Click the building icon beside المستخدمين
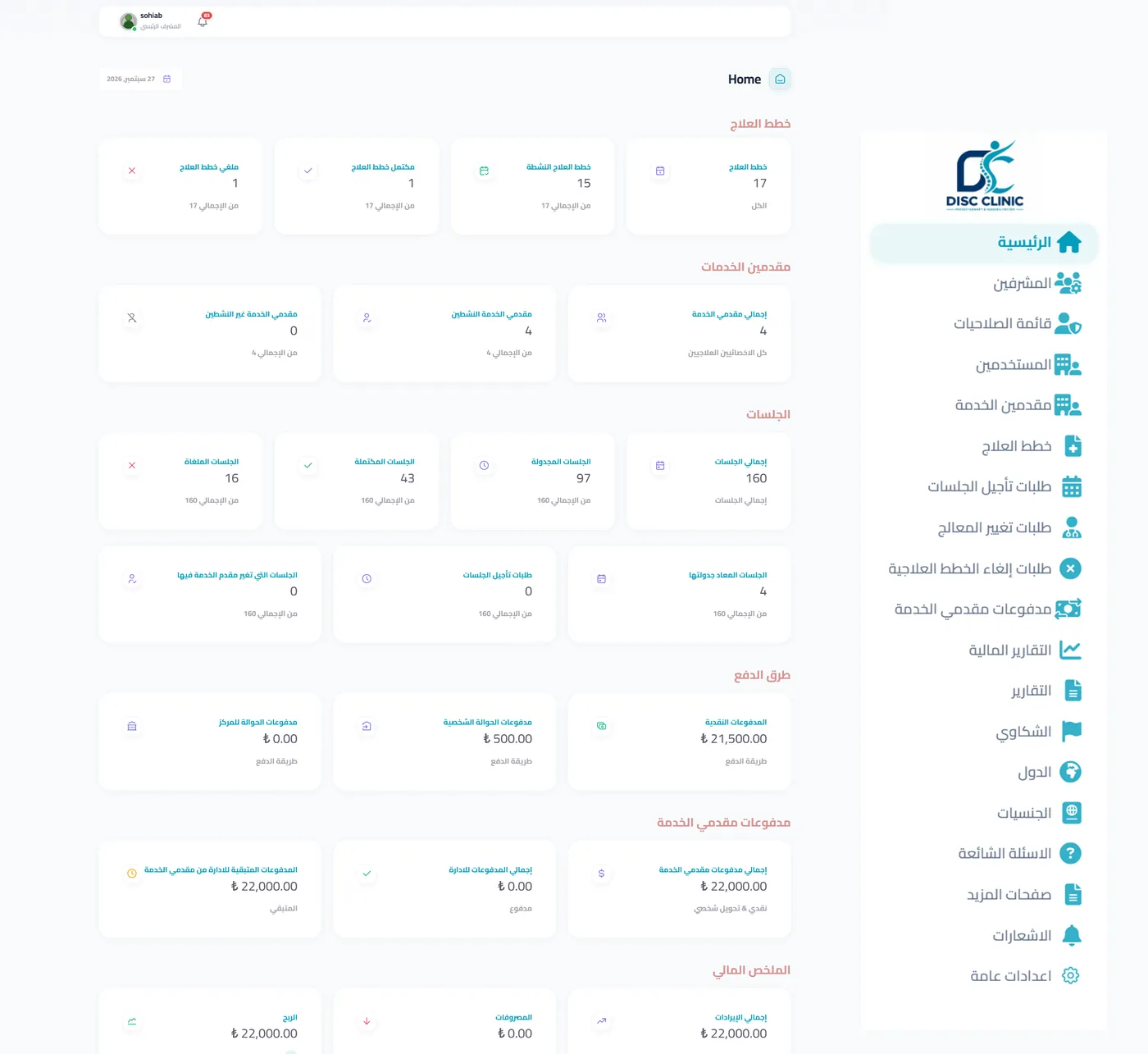This screenshot has height=1054, width=1148. click(x=1068, y=365)
